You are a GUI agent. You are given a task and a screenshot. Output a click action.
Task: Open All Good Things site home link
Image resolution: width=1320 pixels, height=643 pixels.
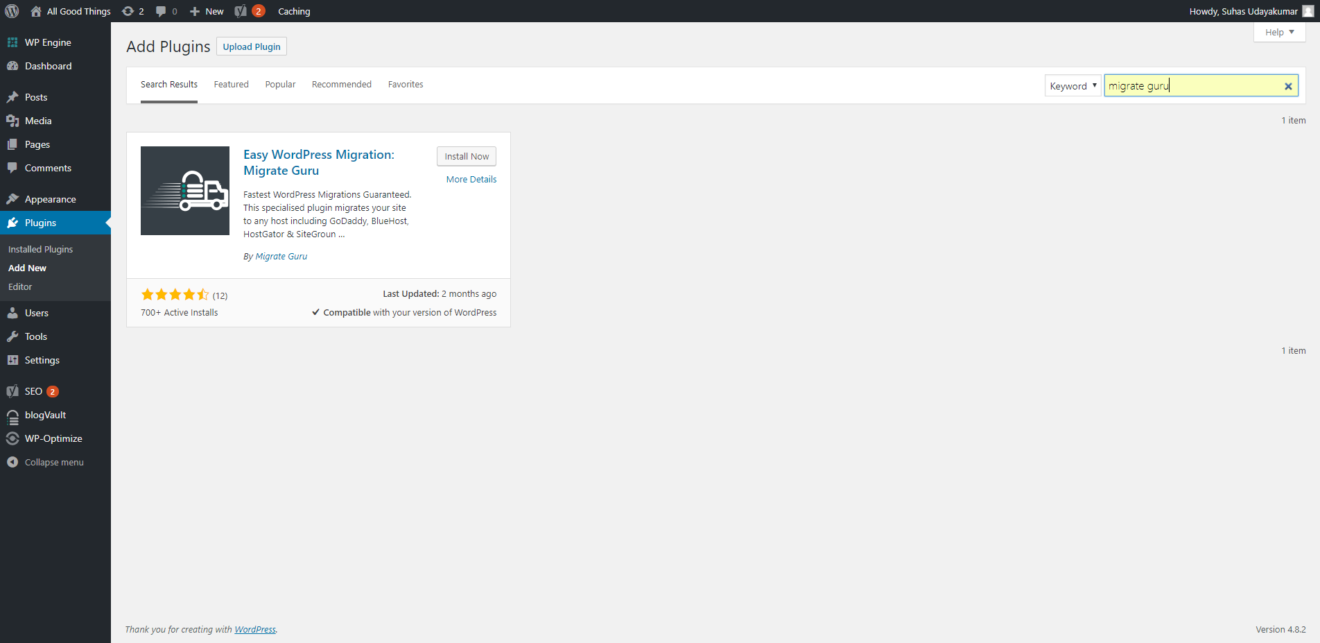tap(71, 11)
